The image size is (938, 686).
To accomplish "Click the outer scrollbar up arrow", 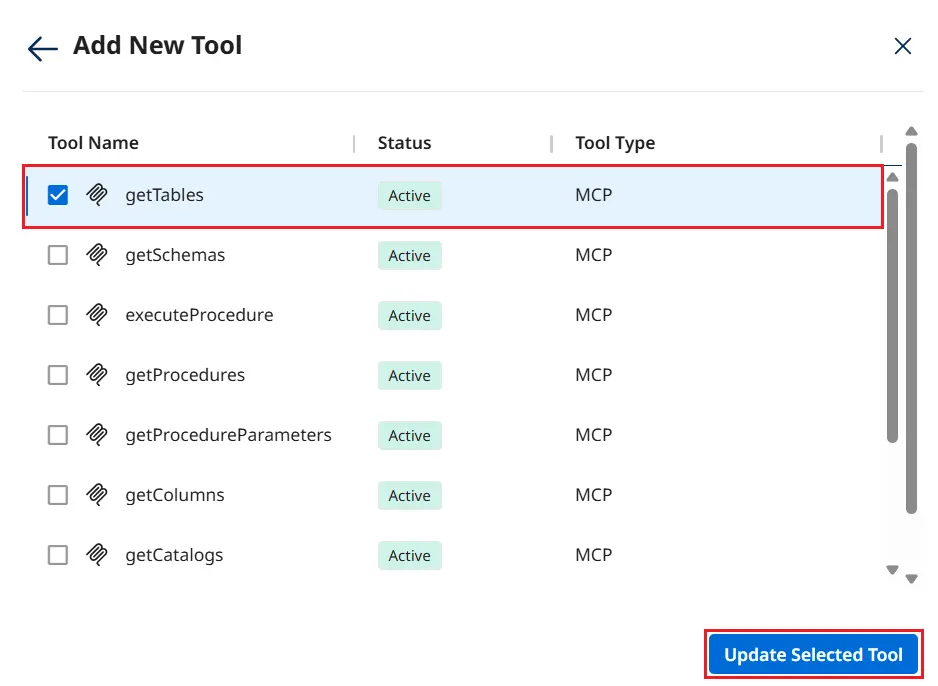I will tap(911, 131).
